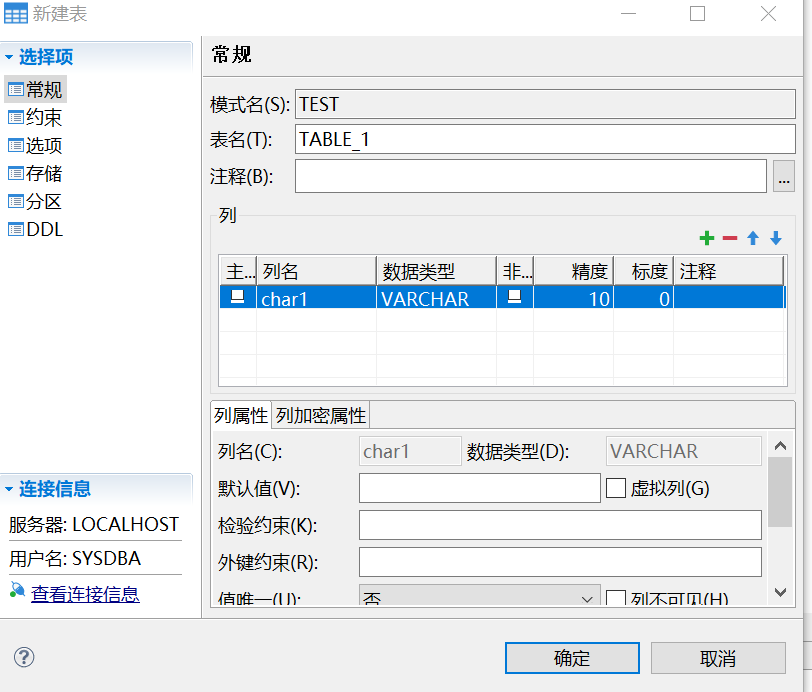Click the 精度 column header
The width and height of the screenshot is (812, 692).
(x=573, y=271)
